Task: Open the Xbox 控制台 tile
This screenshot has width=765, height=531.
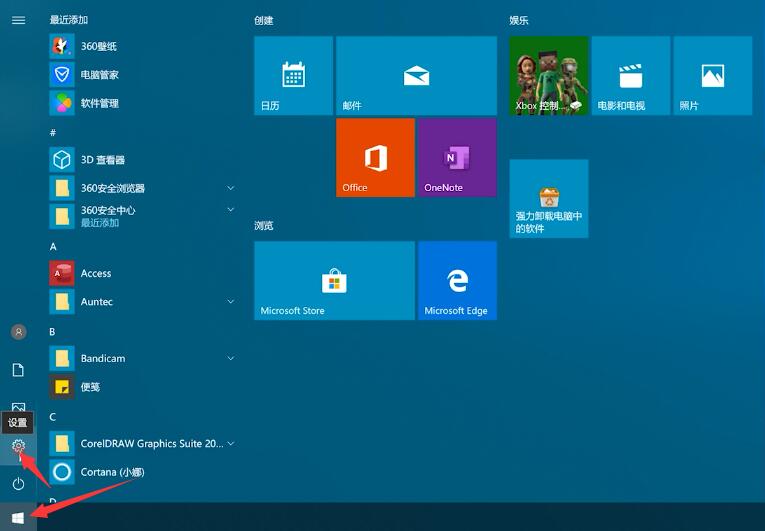Action: 549,76
